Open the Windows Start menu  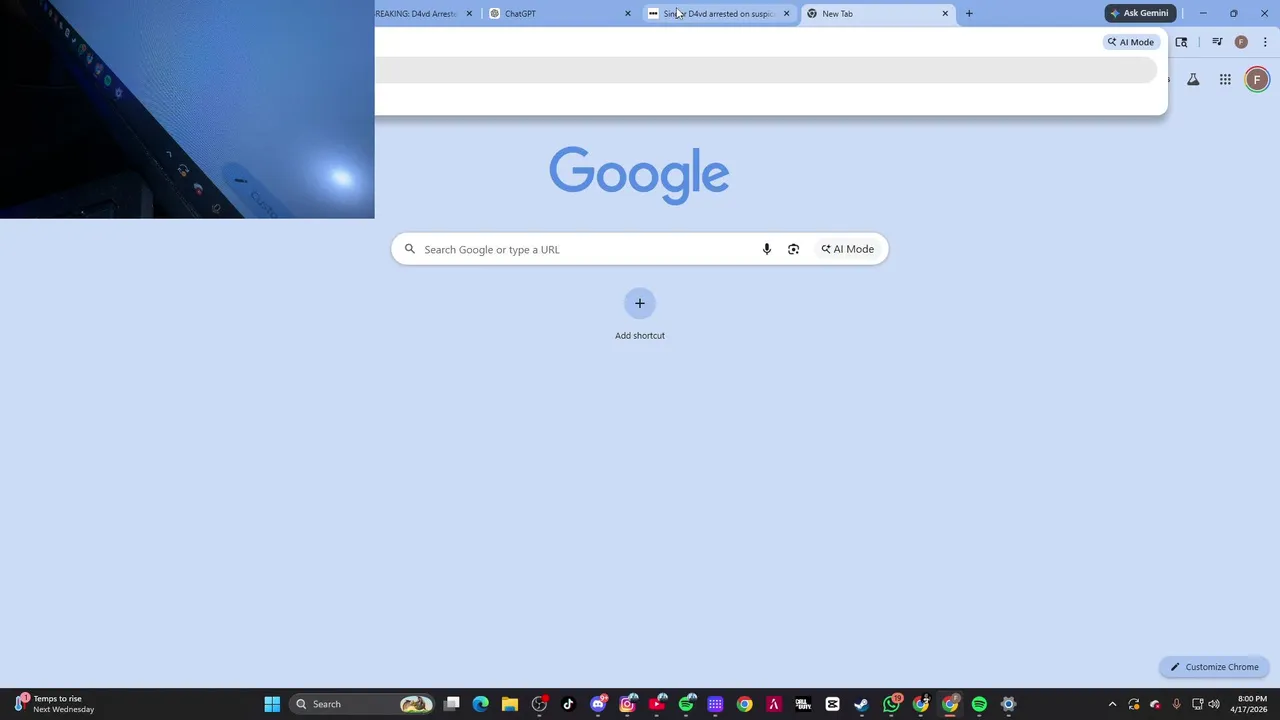click(272, 704)
